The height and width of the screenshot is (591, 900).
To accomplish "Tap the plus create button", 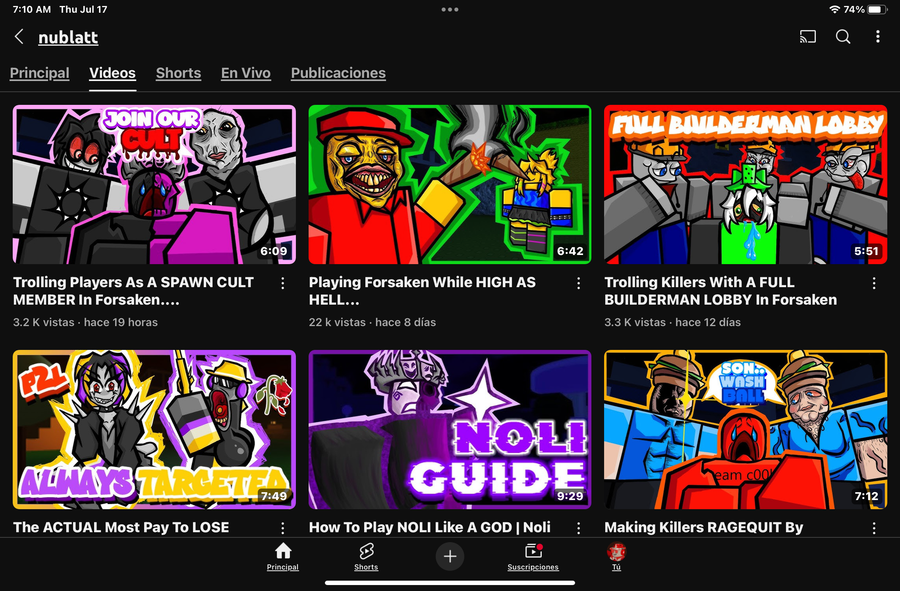I will pos(450,556).
